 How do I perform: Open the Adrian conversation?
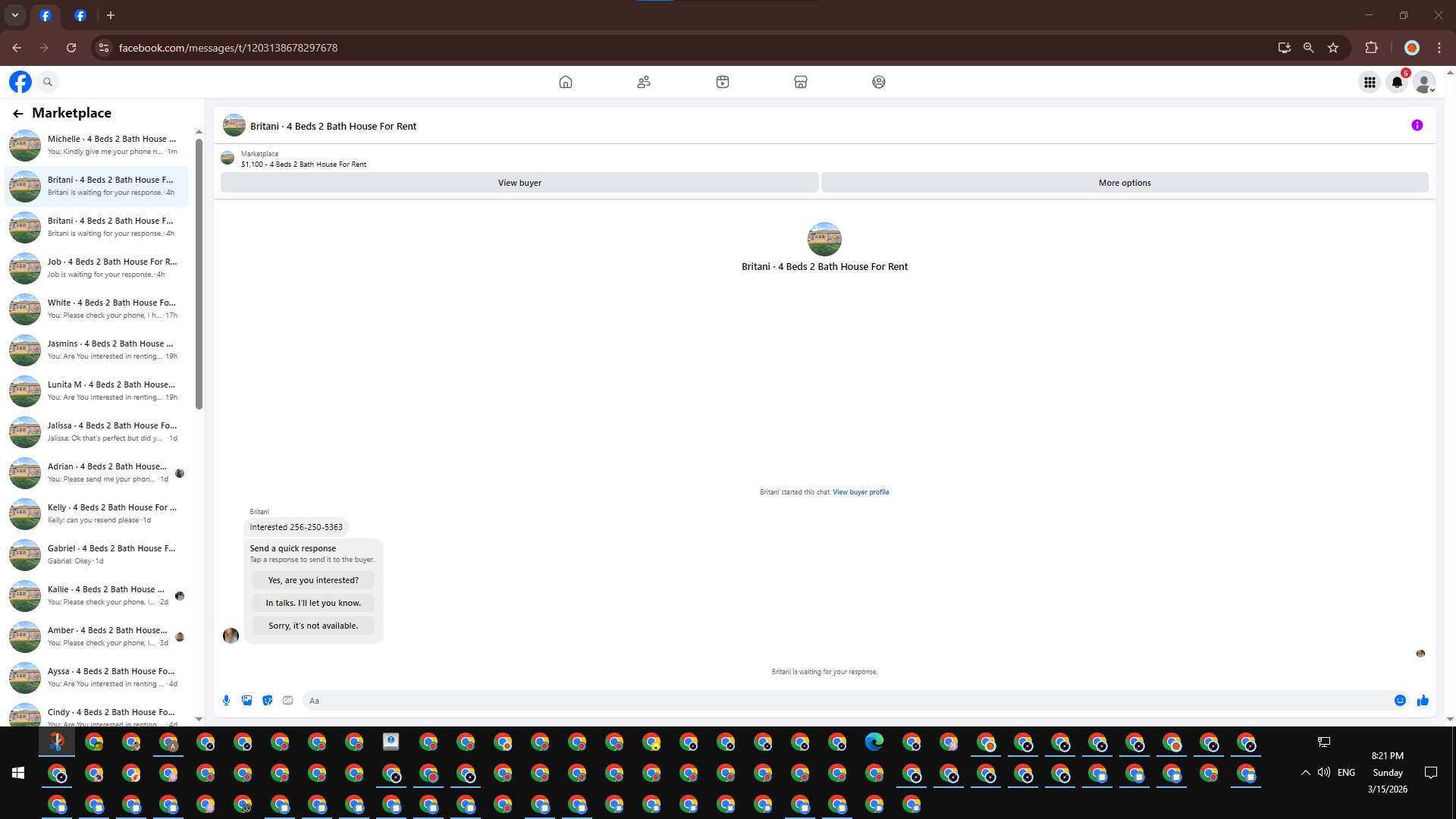tap(97, 473)
